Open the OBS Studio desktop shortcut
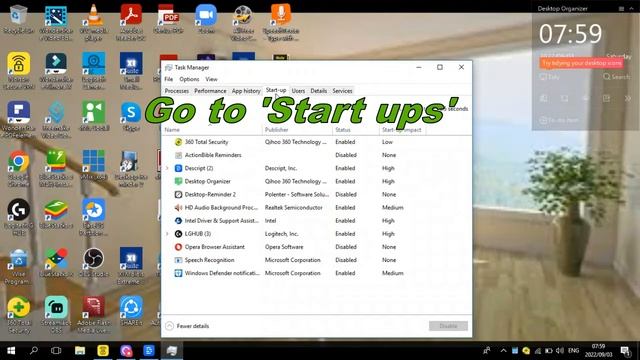The width and height of the screenshot is (640, 360). pos(93,262)
